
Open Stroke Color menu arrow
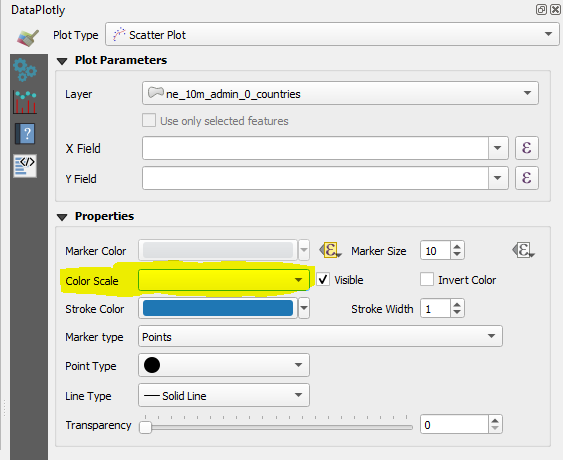pos(304,308)
